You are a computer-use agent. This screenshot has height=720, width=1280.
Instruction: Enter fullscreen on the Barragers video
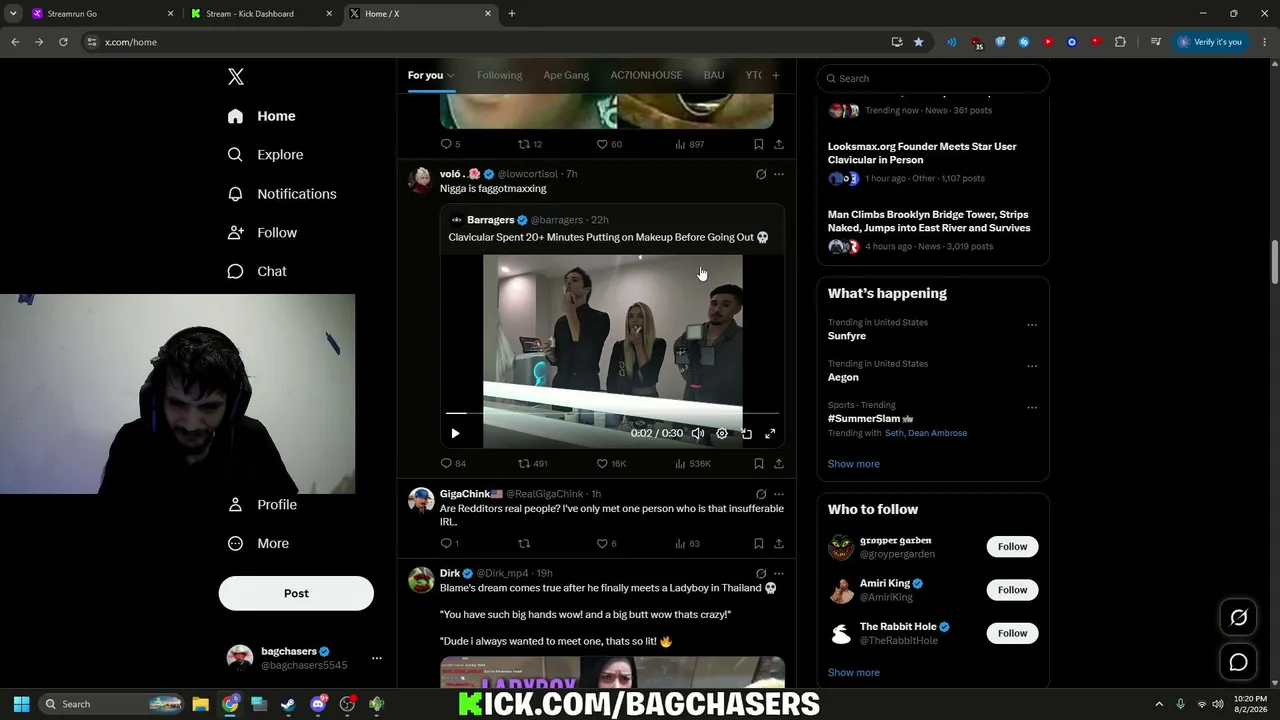(770, 433)
